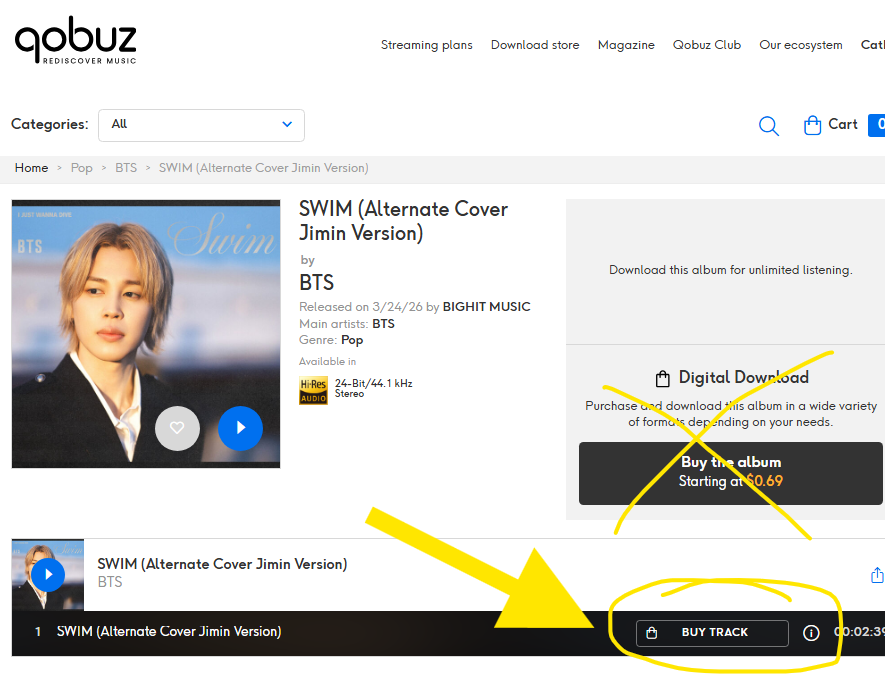This screenshot has height=675, width=885.
Task: Open track info icon
Action: click(x=811, y=633)
